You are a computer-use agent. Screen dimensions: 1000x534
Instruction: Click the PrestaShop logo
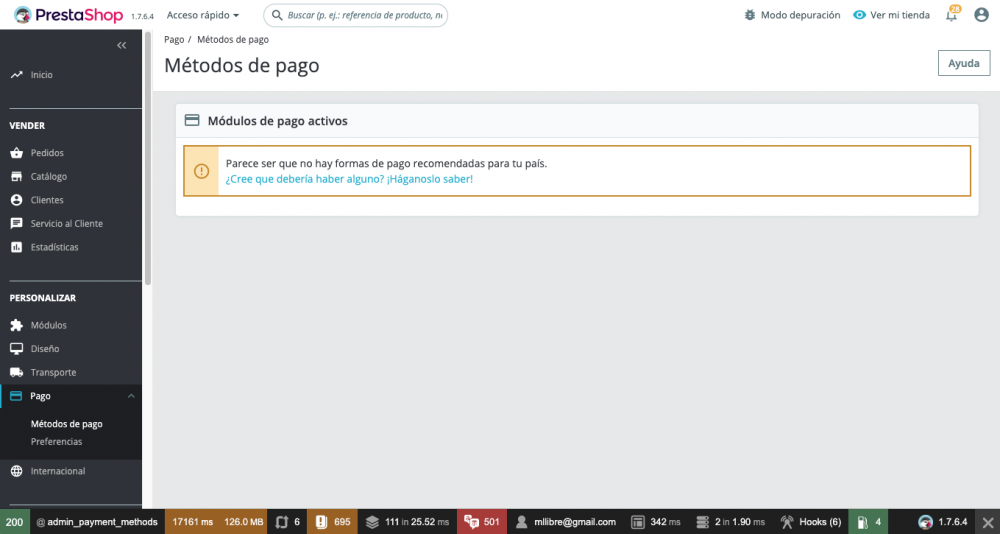coord(68,15)
